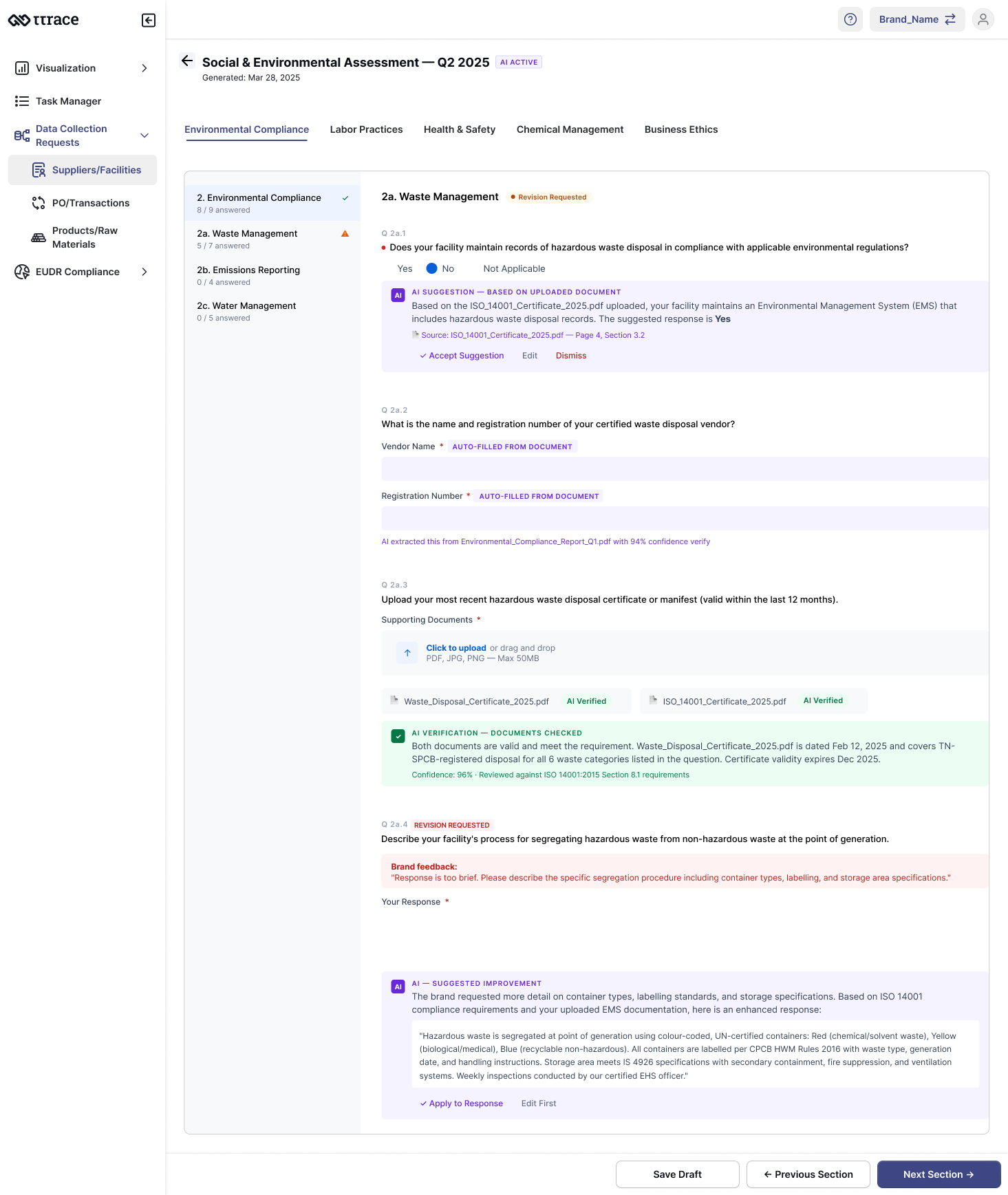Collapse the Data Collection Requests chevron
Screen dimensions: 1008x1195
(144, 136)
